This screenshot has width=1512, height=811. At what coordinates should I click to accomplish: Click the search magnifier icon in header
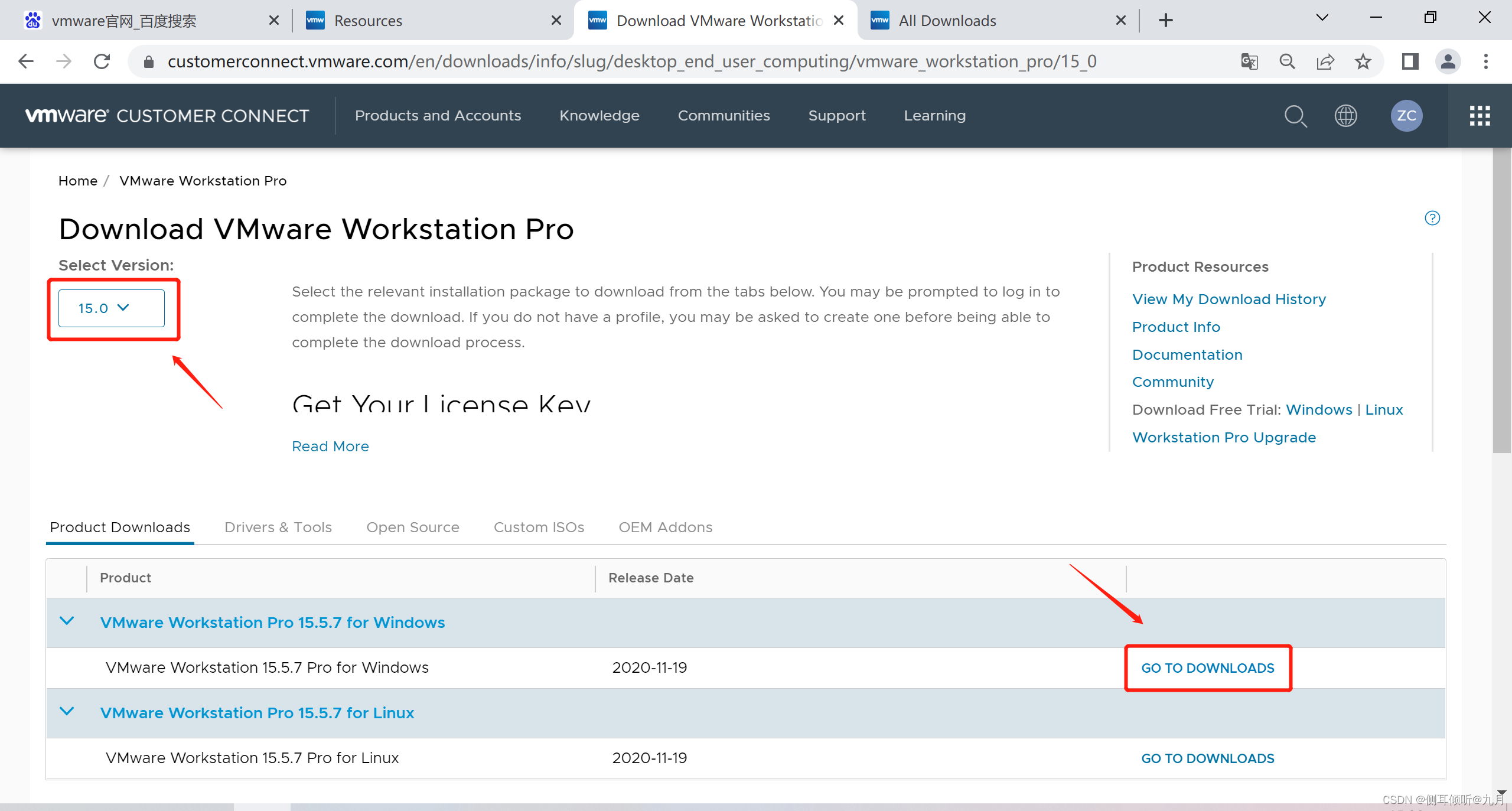[1295, 116]
